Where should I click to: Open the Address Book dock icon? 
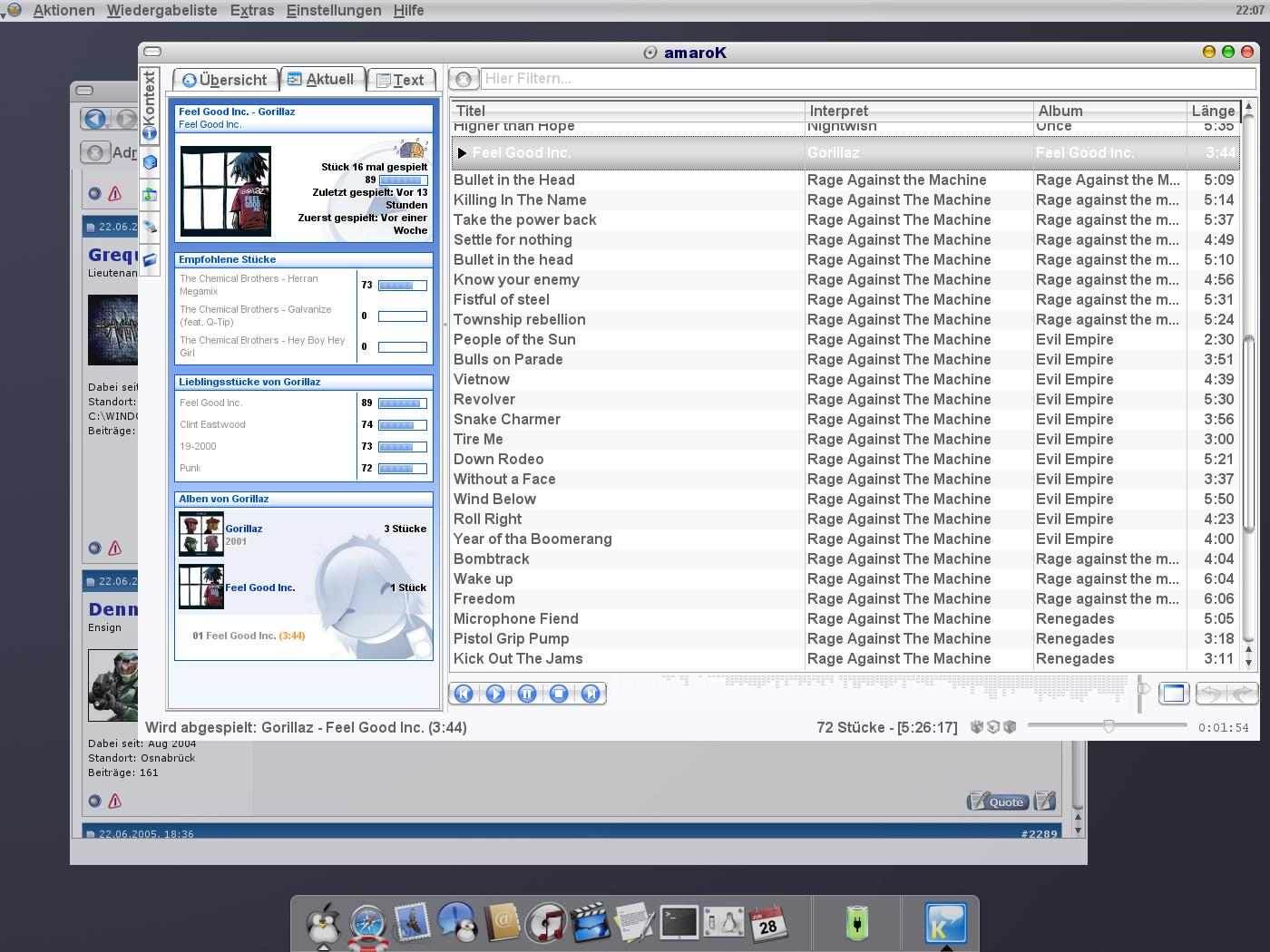pos(501,923)
